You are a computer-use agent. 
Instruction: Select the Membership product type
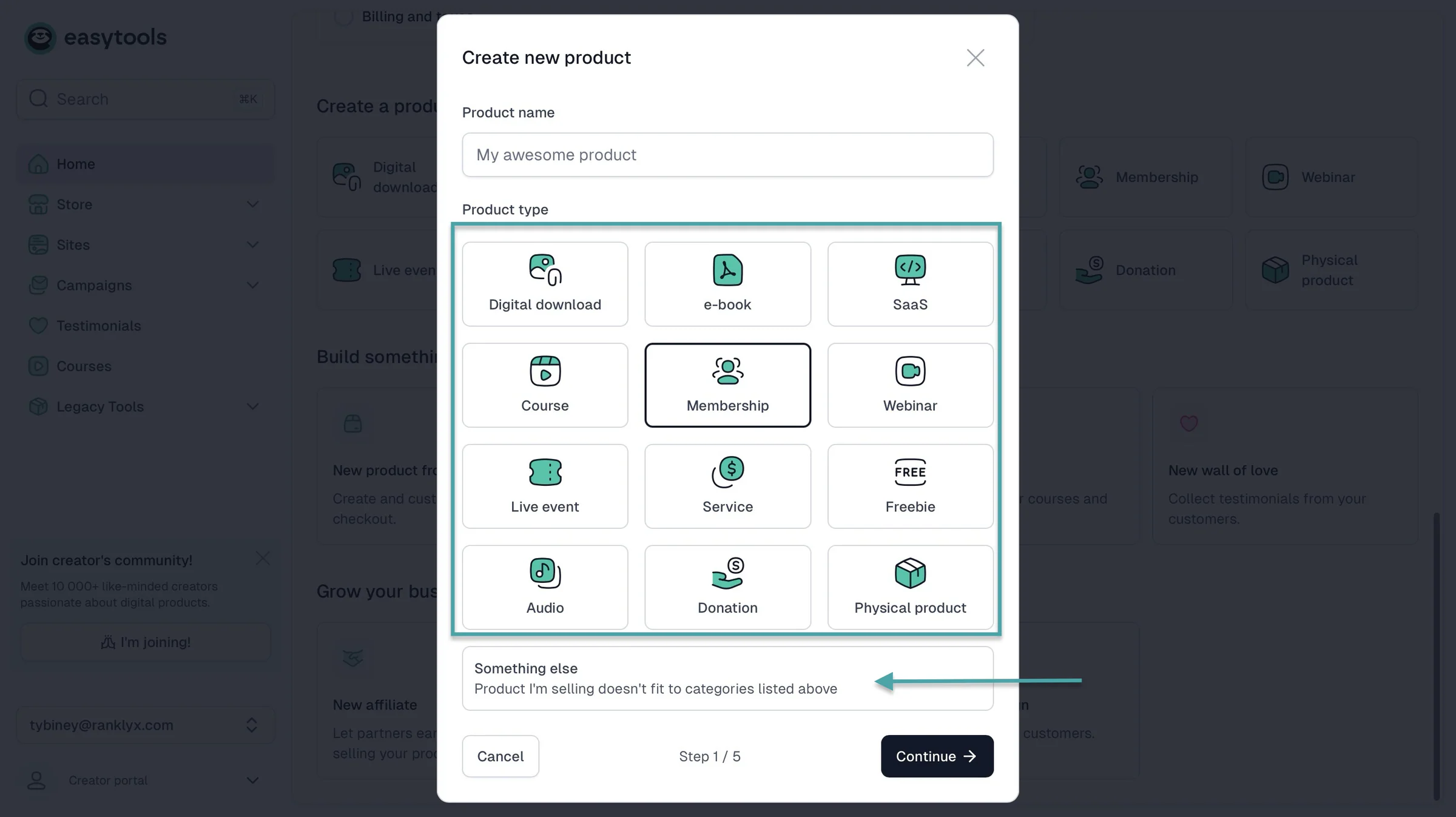pyautogui.click(x=727, y=385)
